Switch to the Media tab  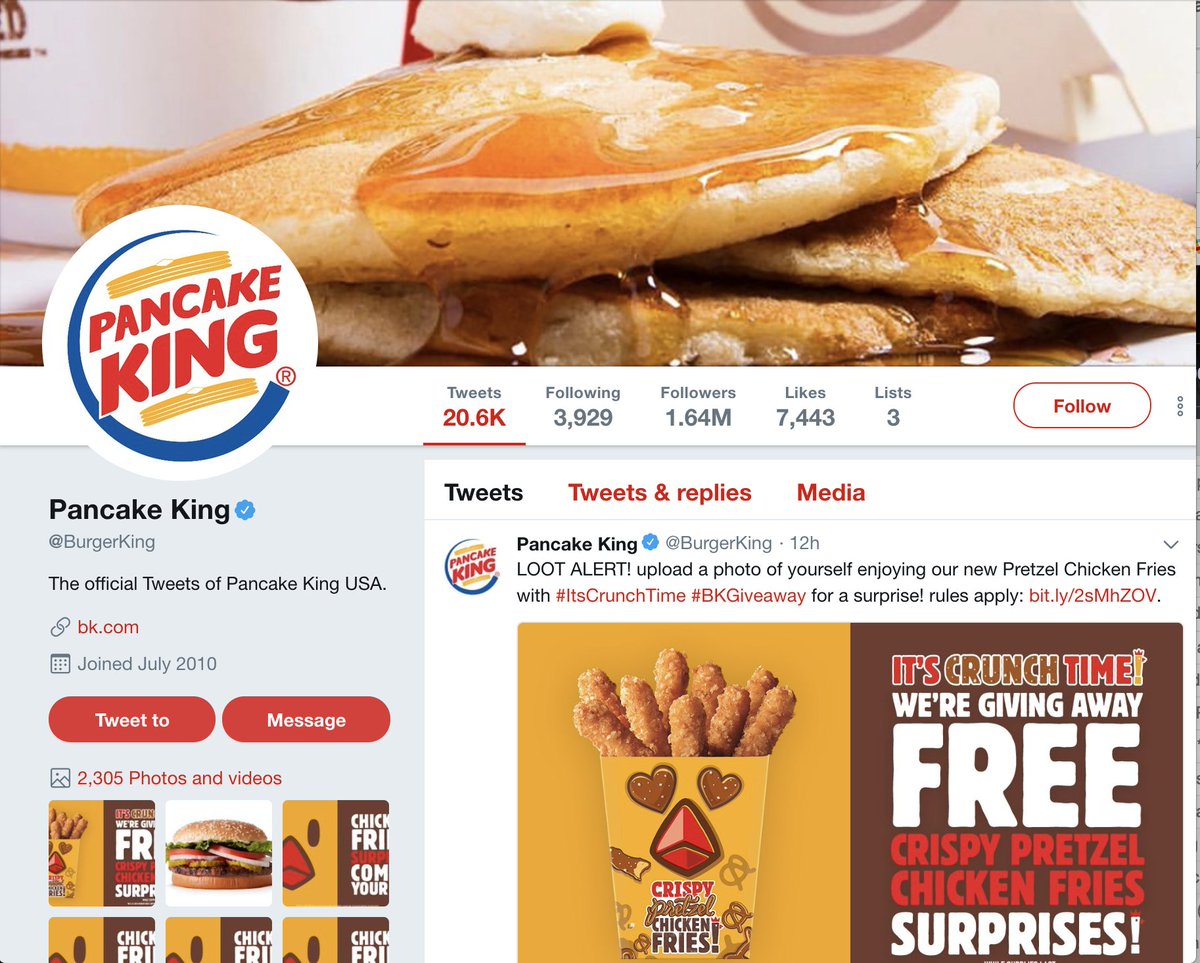click(831, 493)
